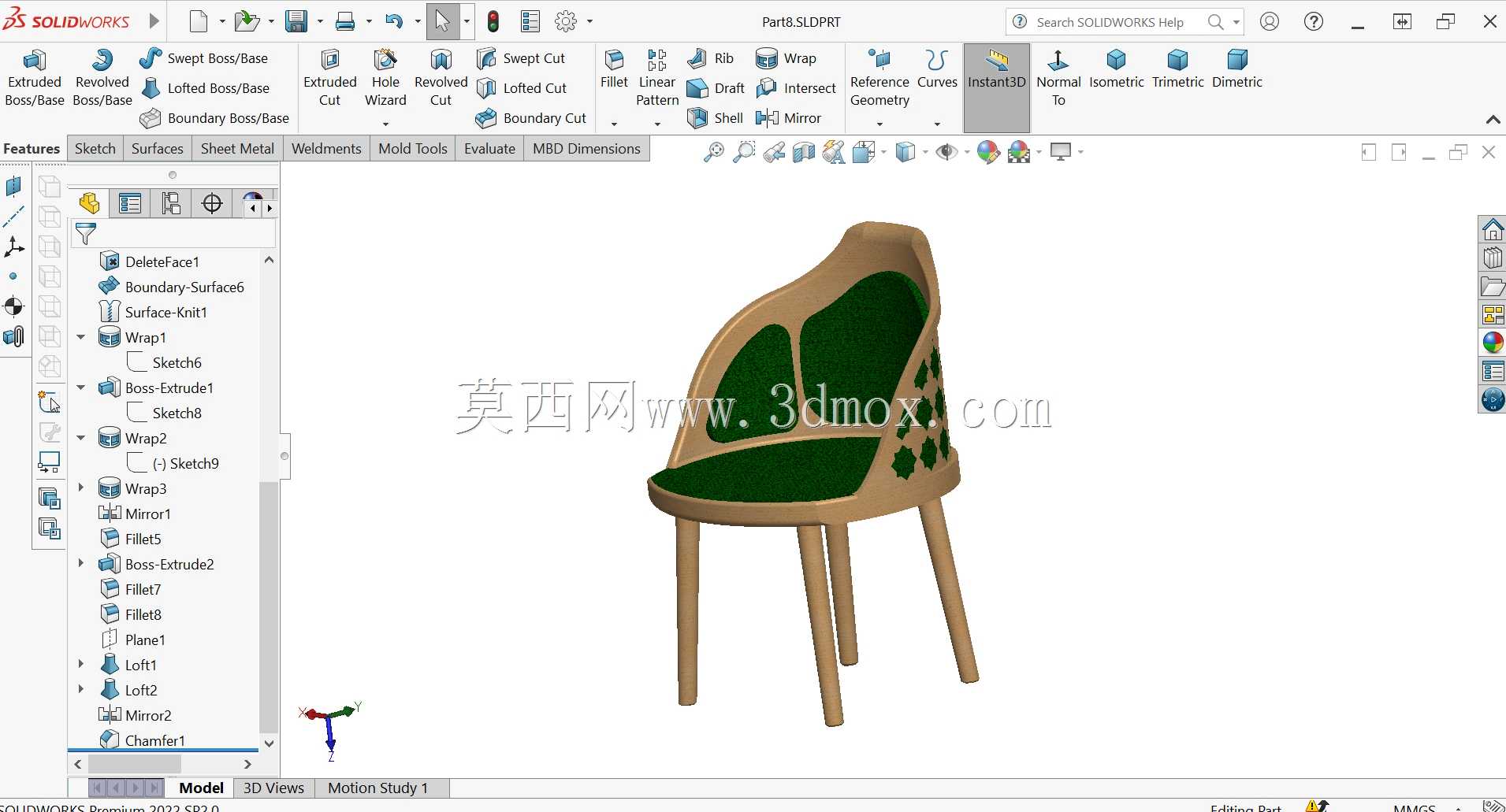Image resolution: width=1506 pixels, height=812 pixels.
Task: Select the Intersect tool
Action: click(796, 88)
